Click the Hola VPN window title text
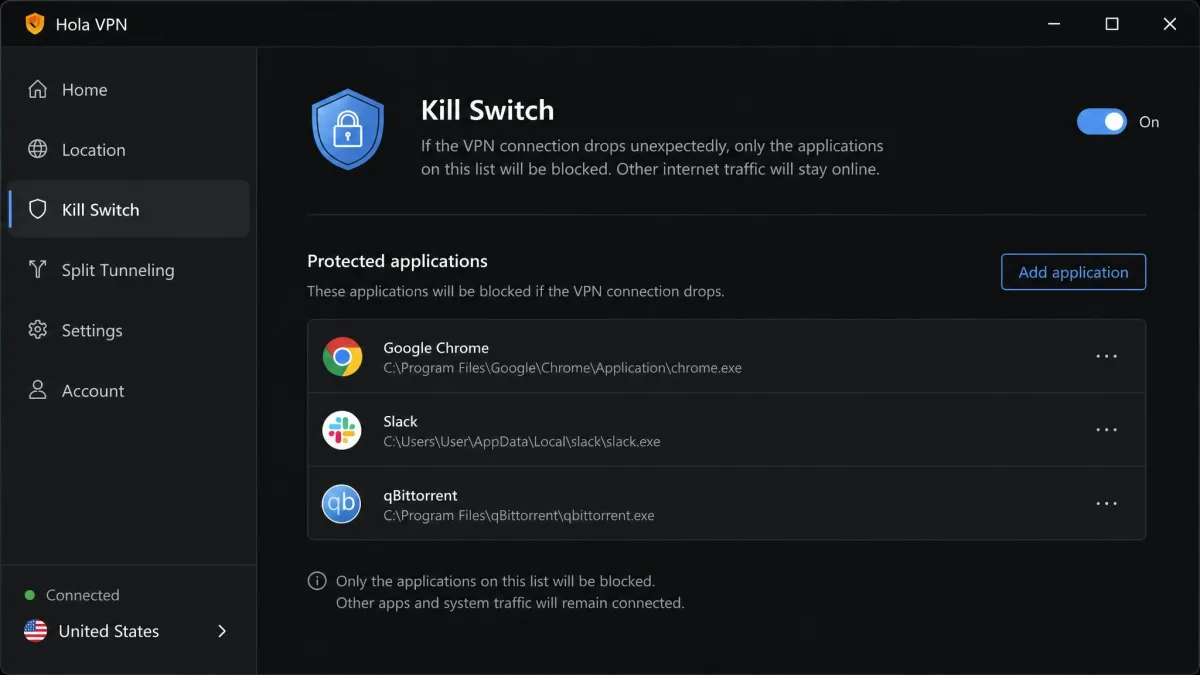 [92, 24]
